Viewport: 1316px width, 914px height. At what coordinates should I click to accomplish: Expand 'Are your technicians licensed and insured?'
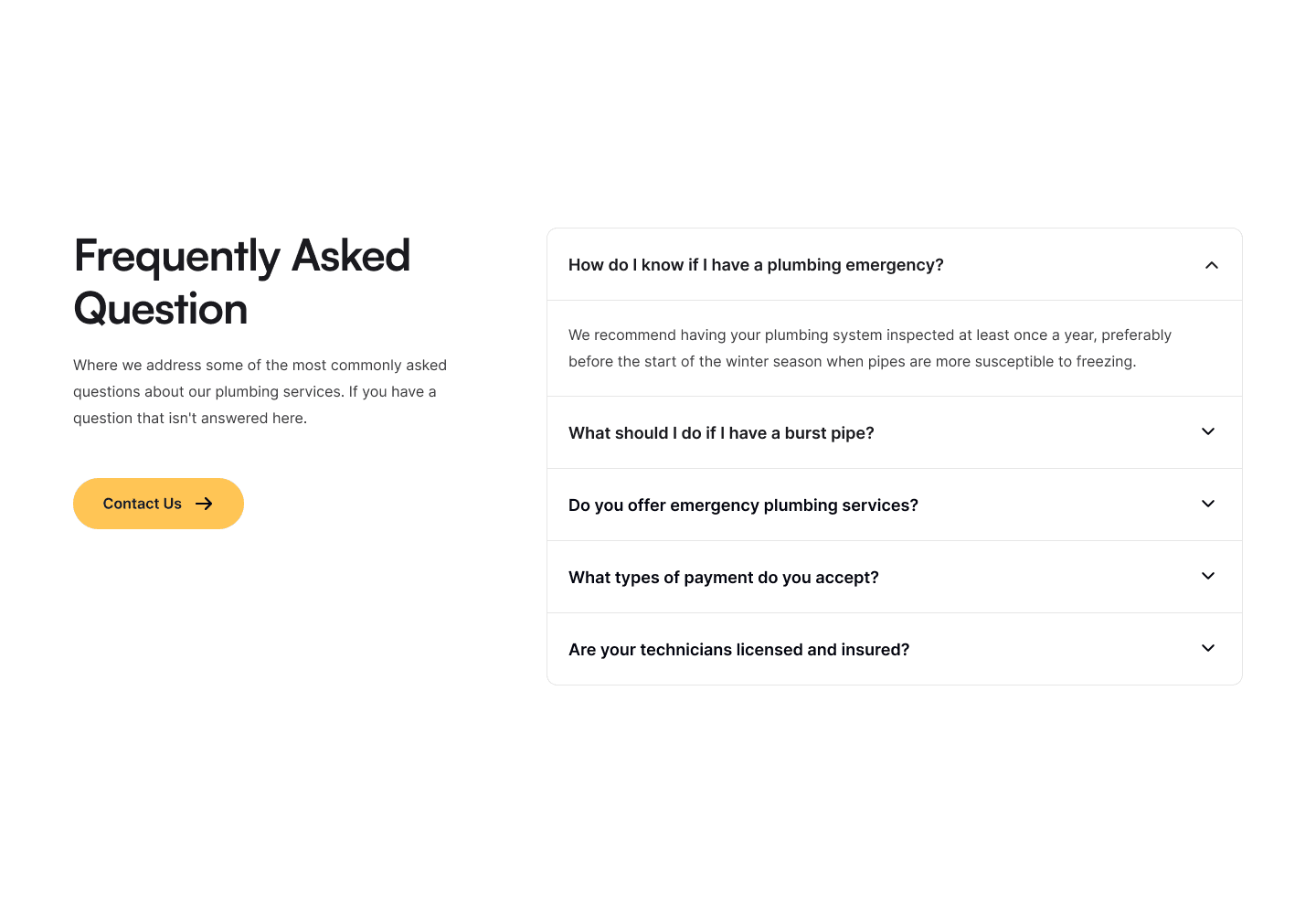coord(738,650)
